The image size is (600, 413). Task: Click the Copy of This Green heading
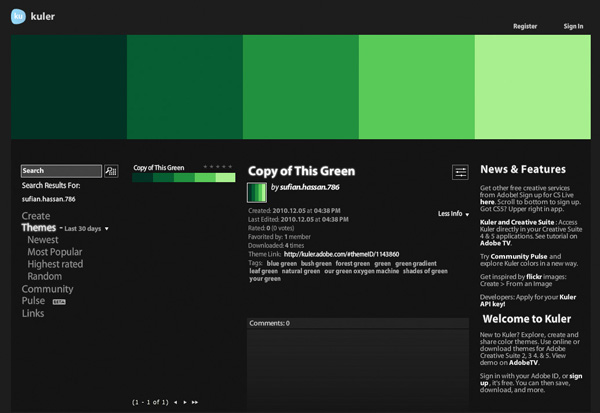302,171
